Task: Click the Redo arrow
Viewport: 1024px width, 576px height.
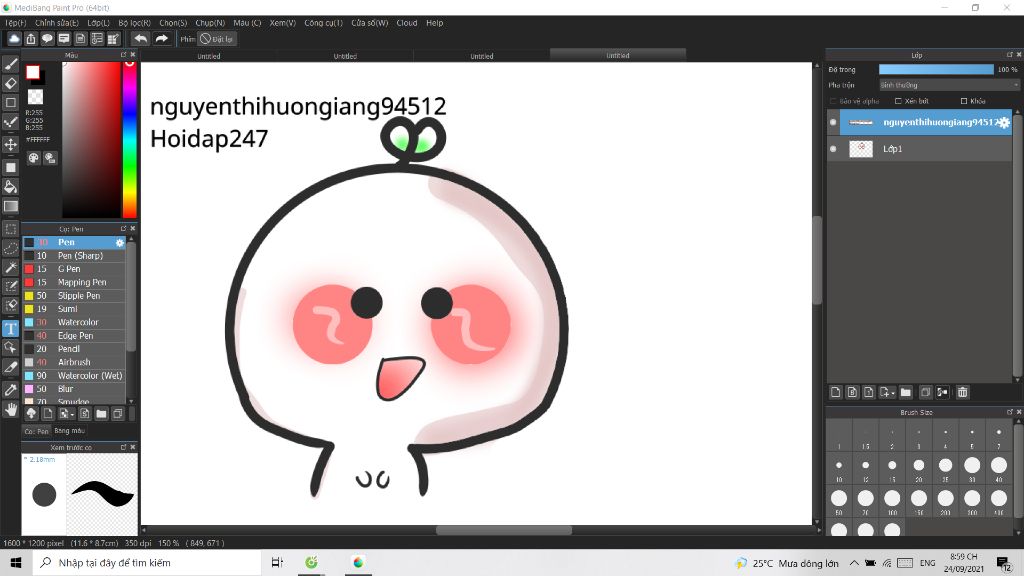Action: pos(161,39)
